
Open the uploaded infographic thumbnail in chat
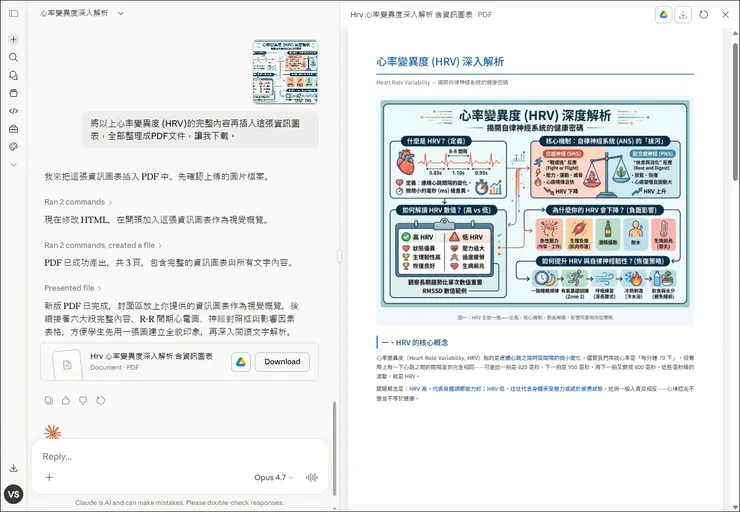tap(285, 72)
